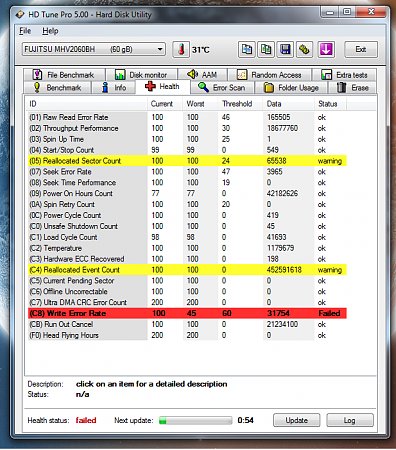Click the Log button

click(x=350, y=420)
